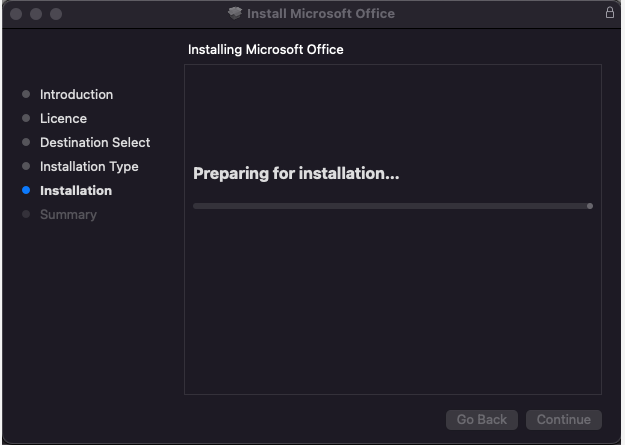
Task: Click the blue bullet beside Installation
Action: point(26,190)
